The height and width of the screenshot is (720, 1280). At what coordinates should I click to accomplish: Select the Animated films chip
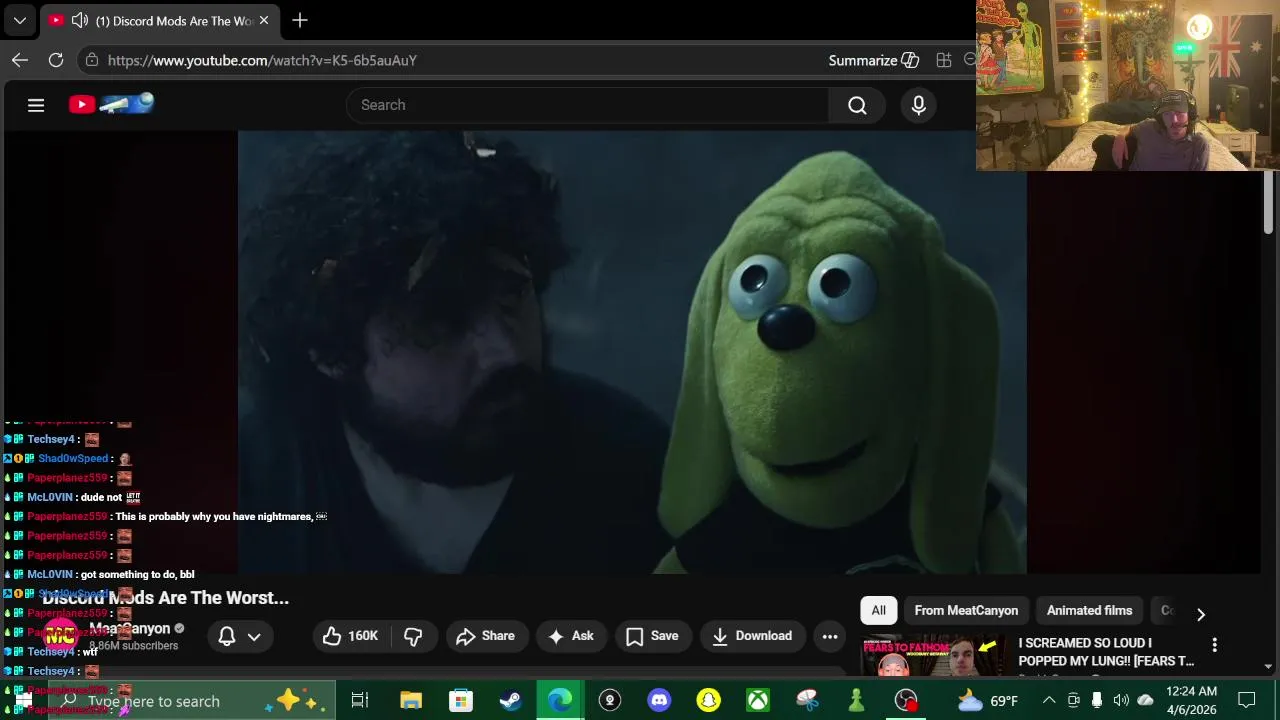pos(1089,610)
